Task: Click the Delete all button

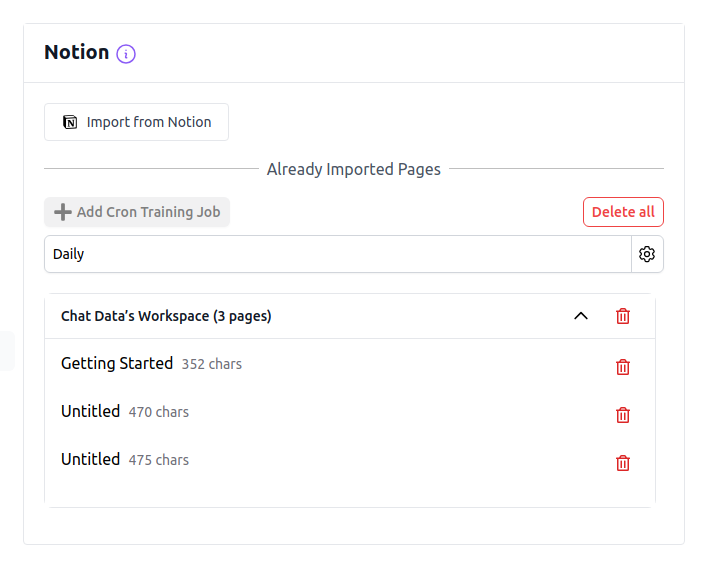Action: 623,212
